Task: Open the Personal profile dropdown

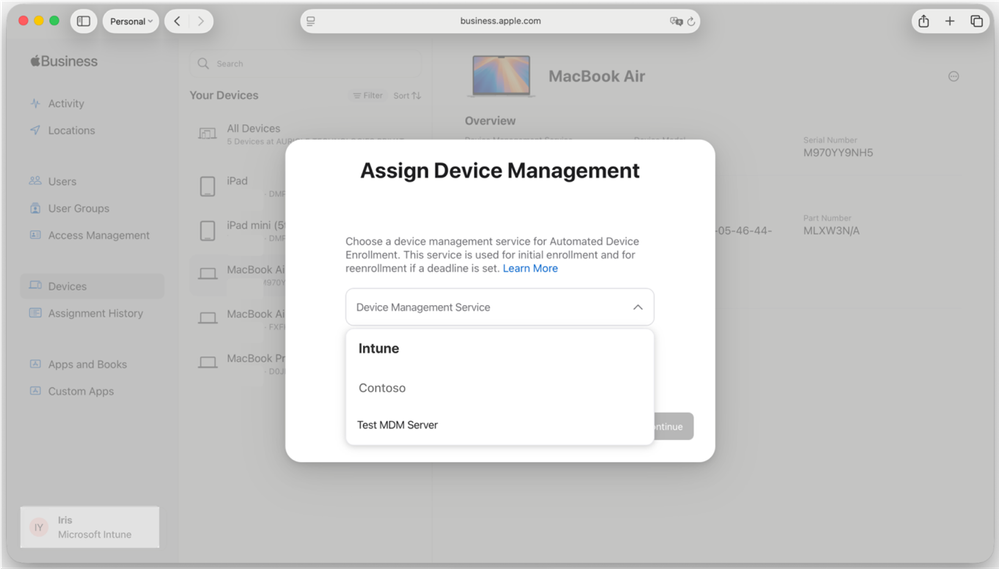Action: [131, 21]
